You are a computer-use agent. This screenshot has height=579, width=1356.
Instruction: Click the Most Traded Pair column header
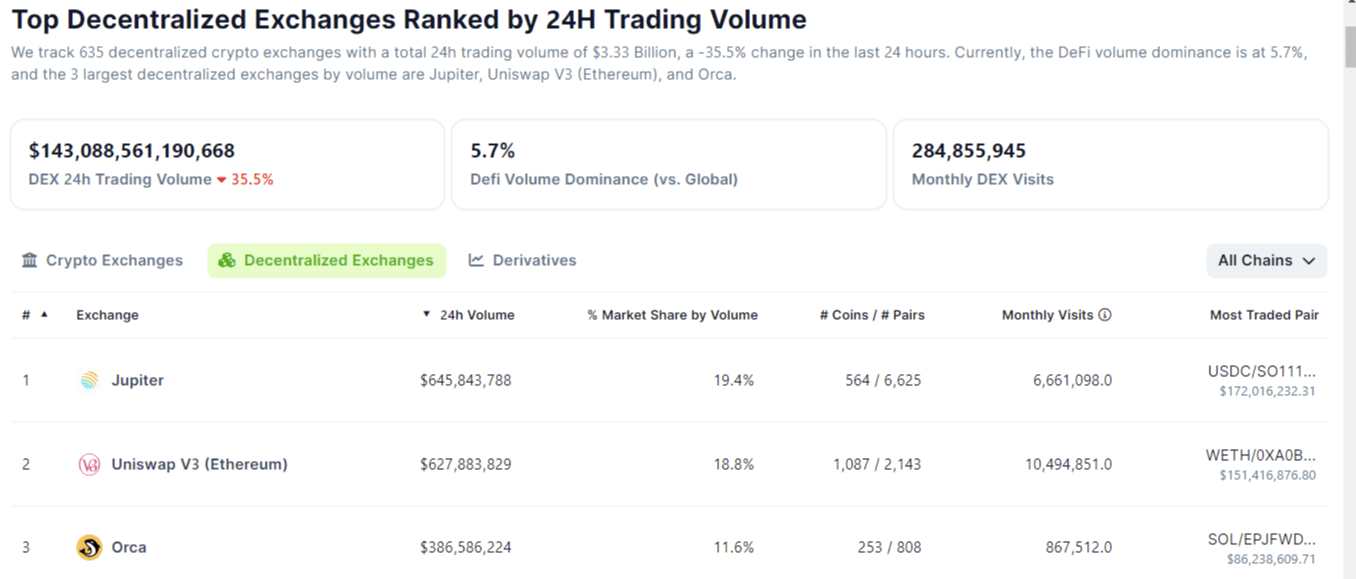[1264, 315]
